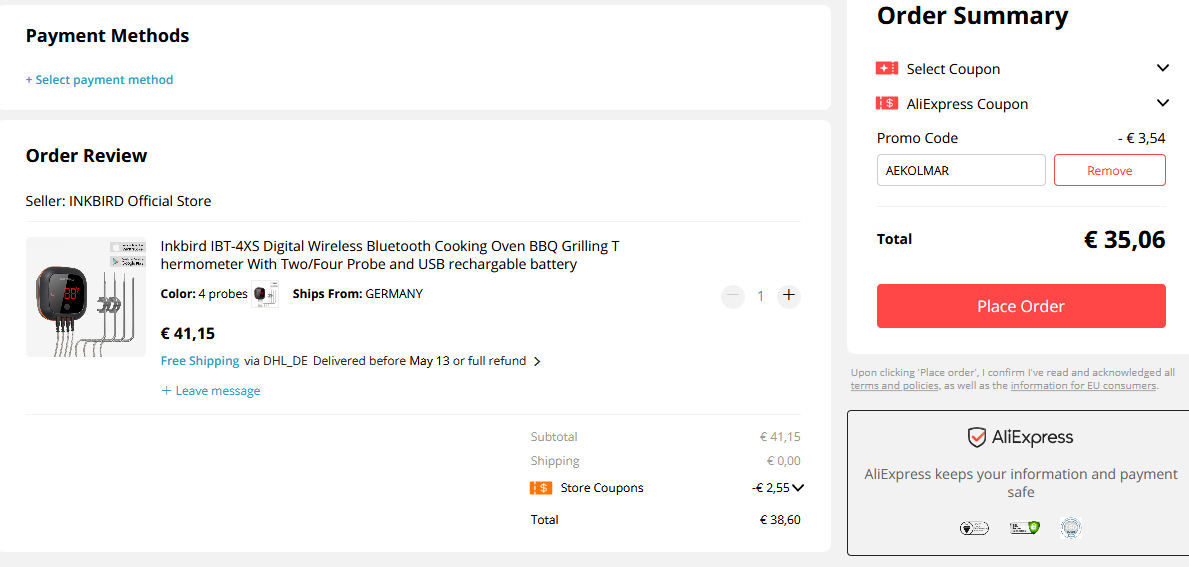Expand the Select Coupon dropdown
This screenshot has width=1189, height=567.
click(1162, 68)
